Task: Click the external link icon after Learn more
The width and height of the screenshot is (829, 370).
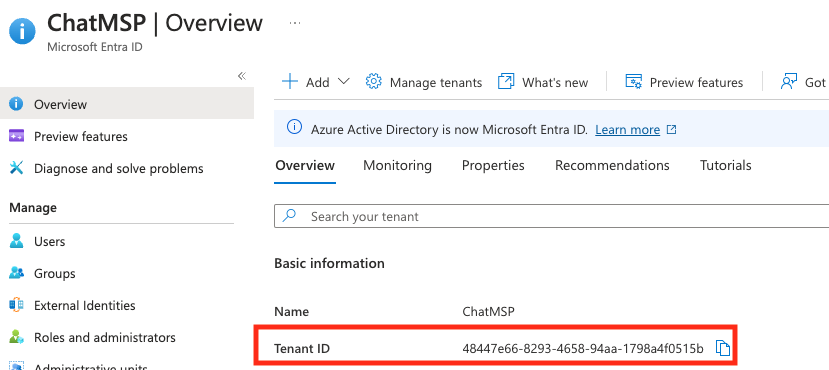Action: [x=671, y=129]
